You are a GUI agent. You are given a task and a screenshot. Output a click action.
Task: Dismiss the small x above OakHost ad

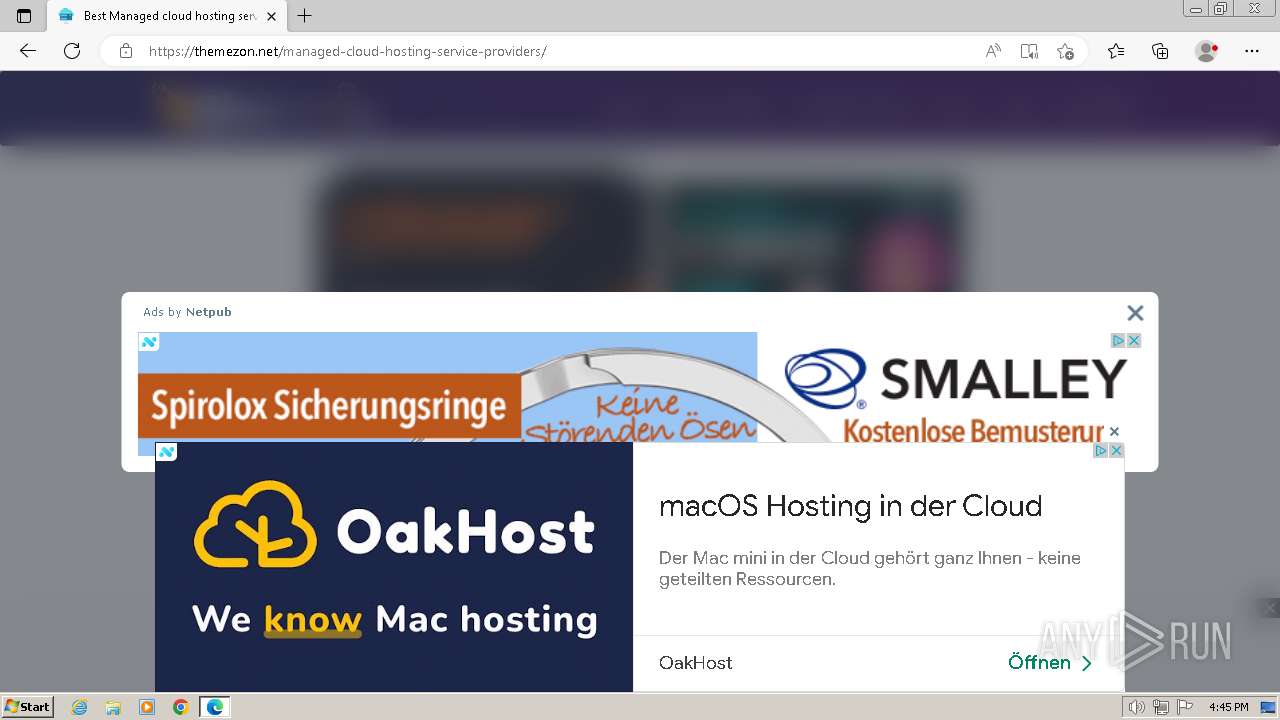coord(1114,432)
